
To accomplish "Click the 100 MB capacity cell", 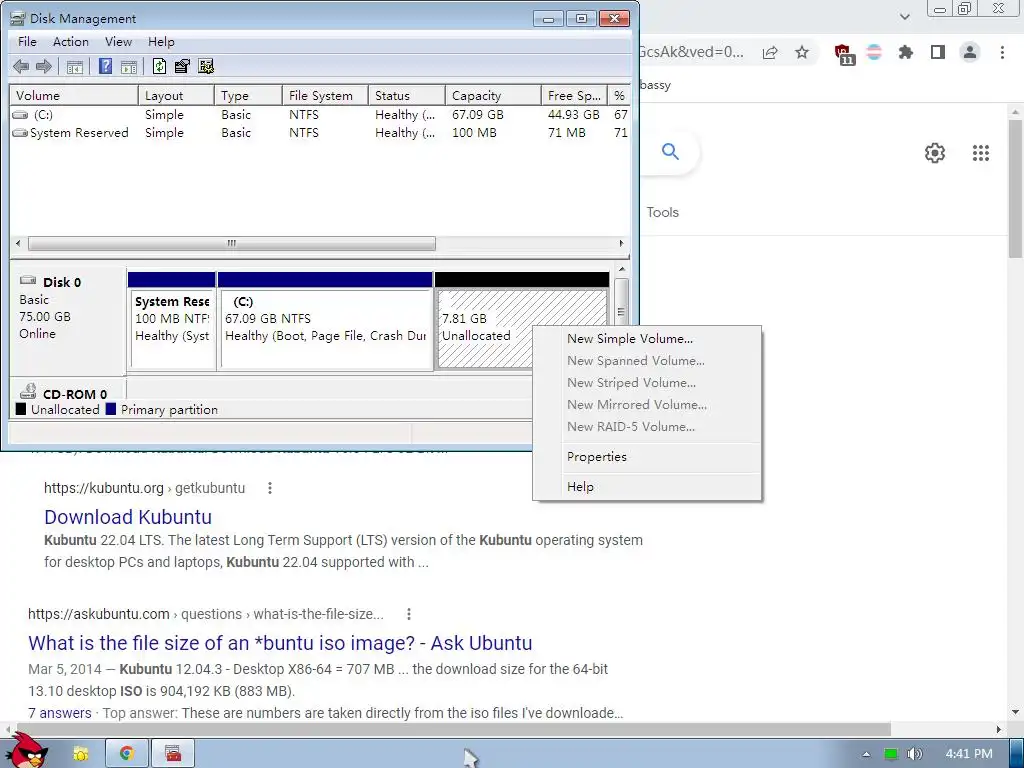I will [474, 133].
